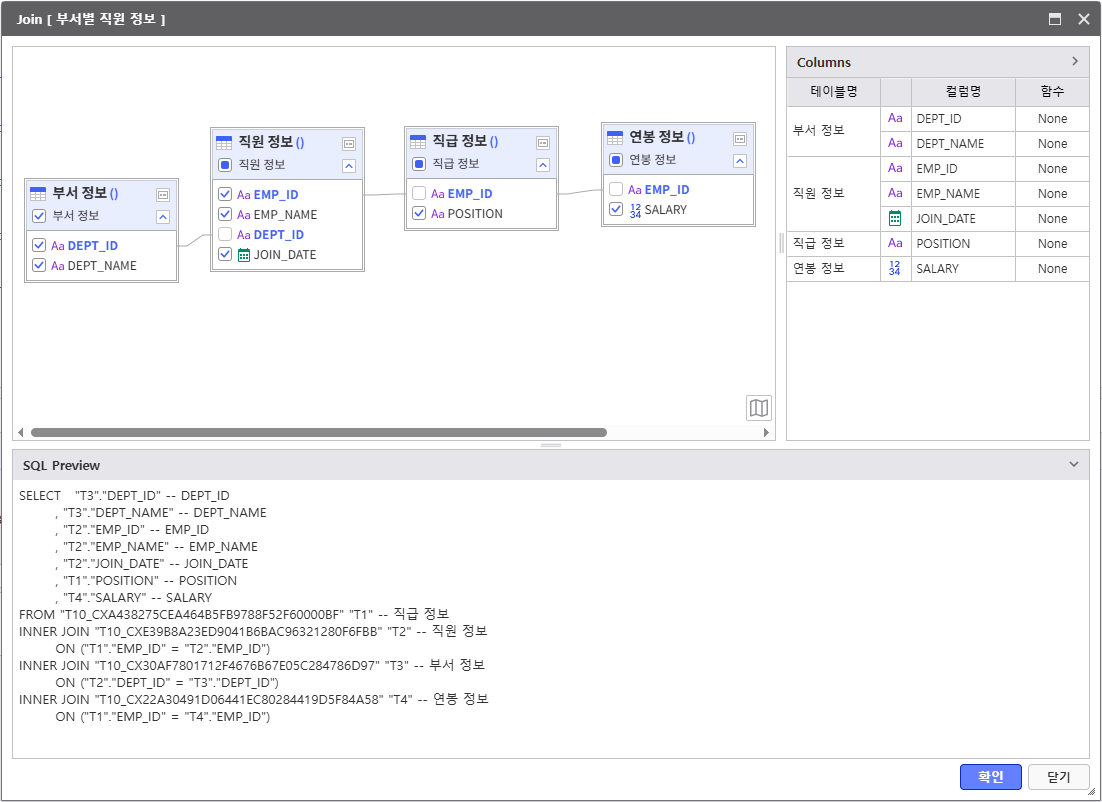Click the options icon on 연봉 정보 table header

[x=740, y=138]
